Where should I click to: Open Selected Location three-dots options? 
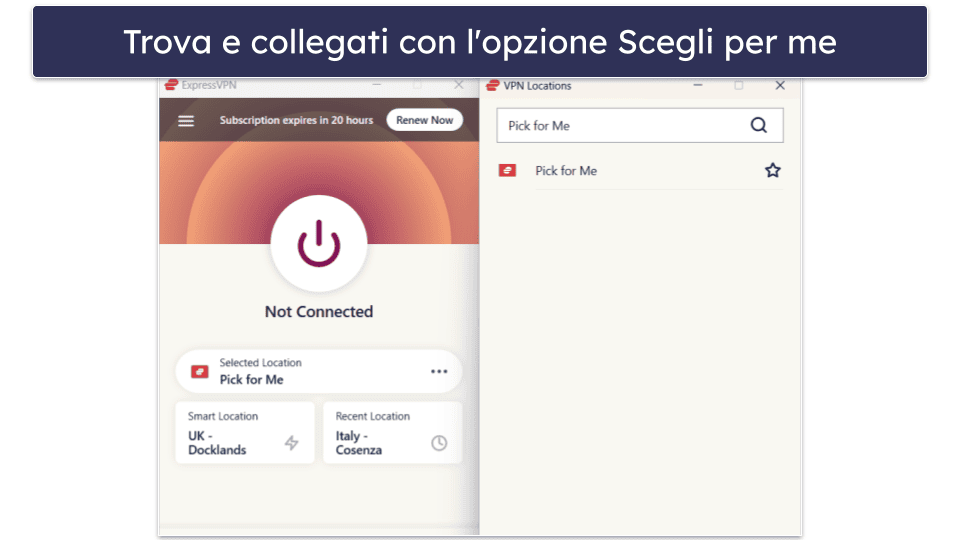(x=439, y=371)
